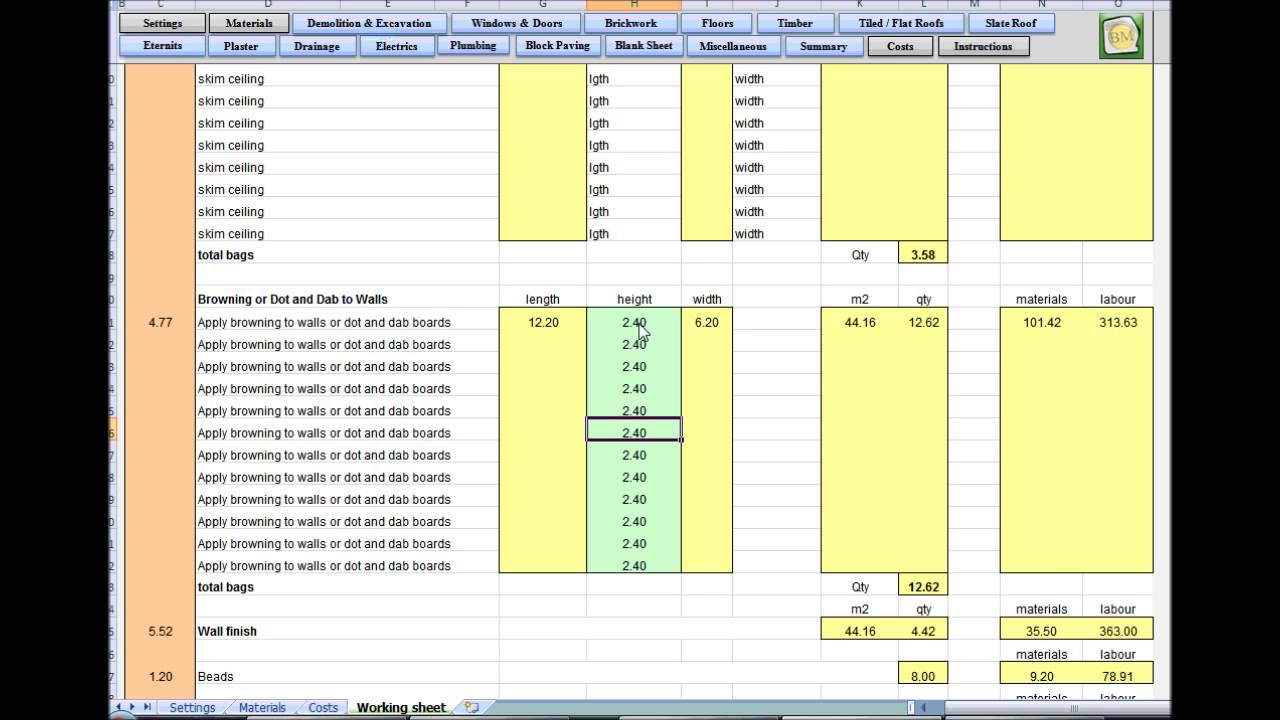
Task: Click the BM logo icon
Action: point(1121,37)
